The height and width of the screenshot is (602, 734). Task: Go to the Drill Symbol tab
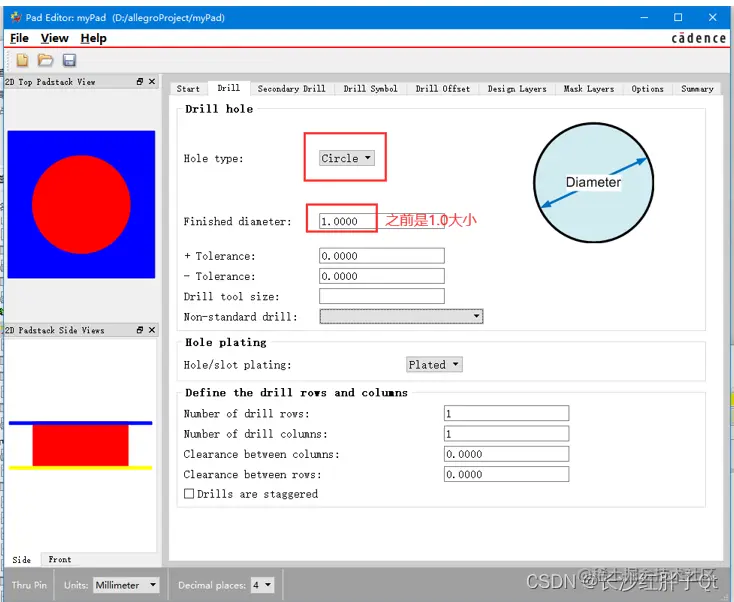click(370, 88)
